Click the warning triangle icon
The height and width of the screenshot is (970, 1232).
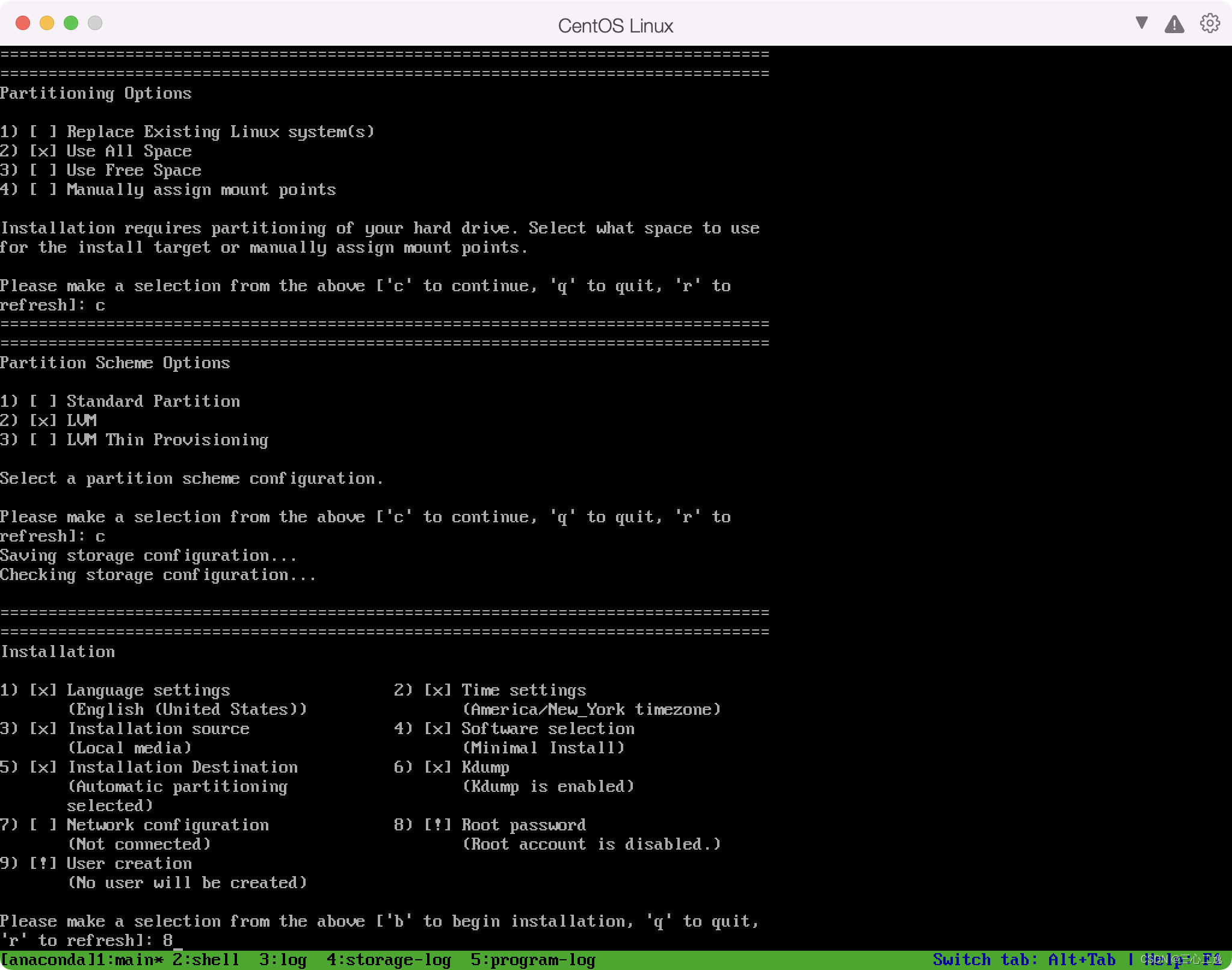point(1174,24)
